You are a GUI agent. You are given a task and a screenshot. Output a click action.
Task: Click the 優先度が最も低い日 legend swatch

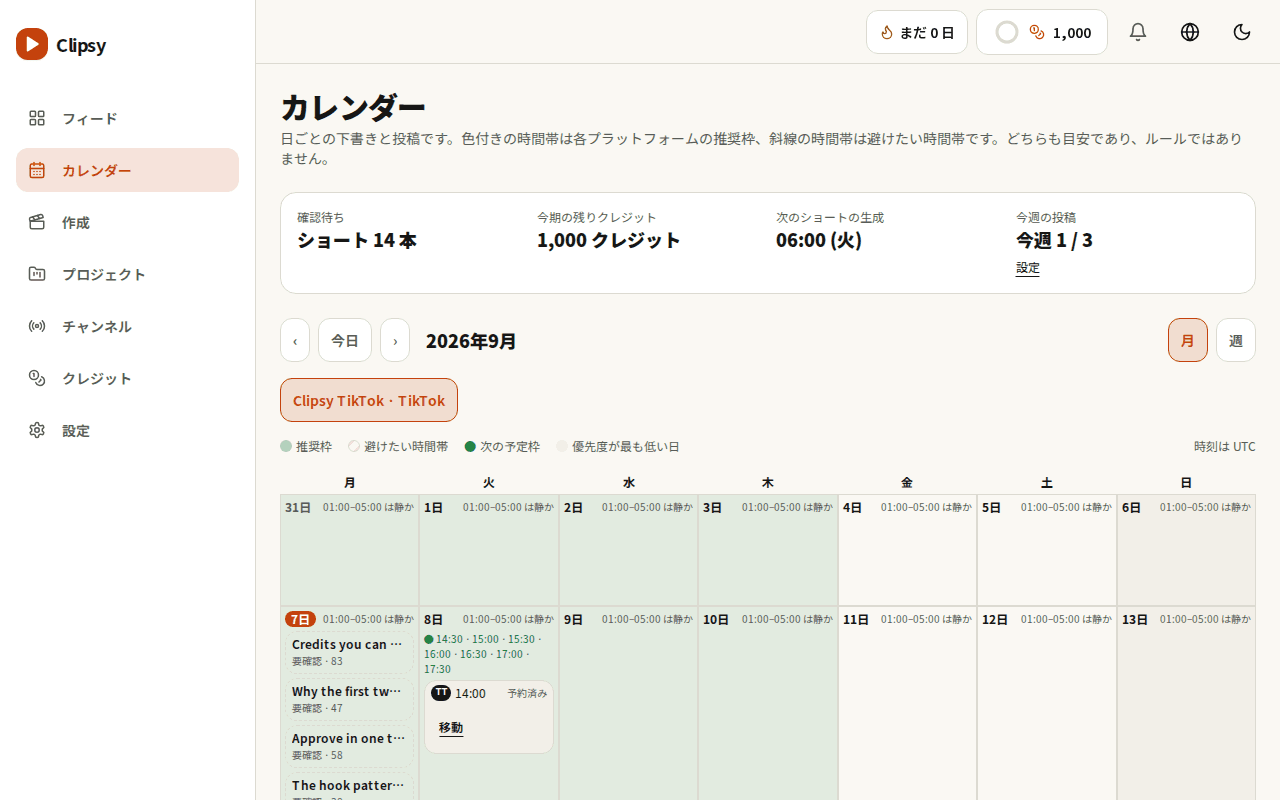[562, 447]
